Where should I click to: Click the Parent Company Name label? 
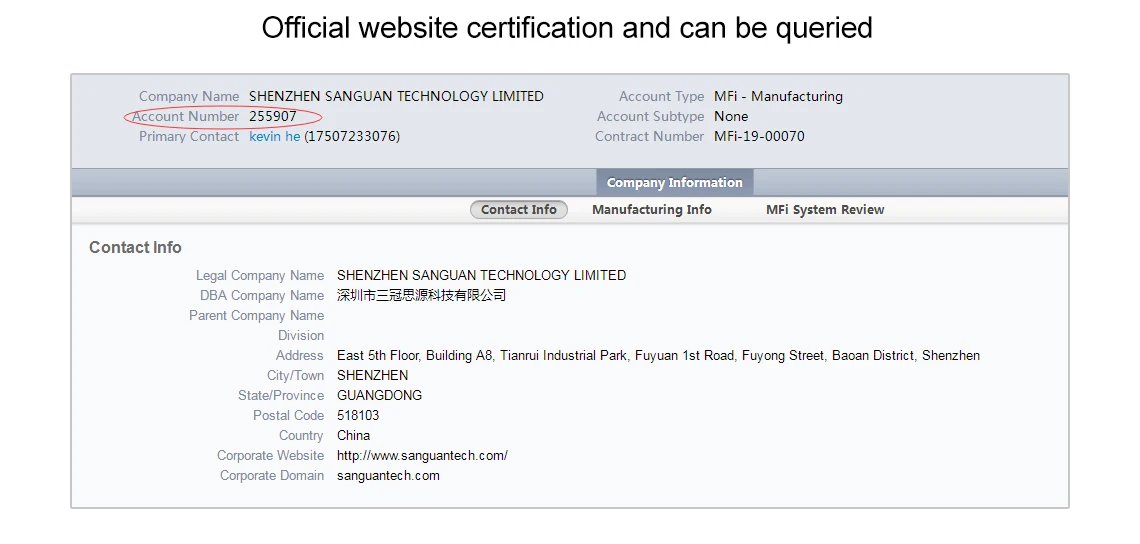pos(257,316)
